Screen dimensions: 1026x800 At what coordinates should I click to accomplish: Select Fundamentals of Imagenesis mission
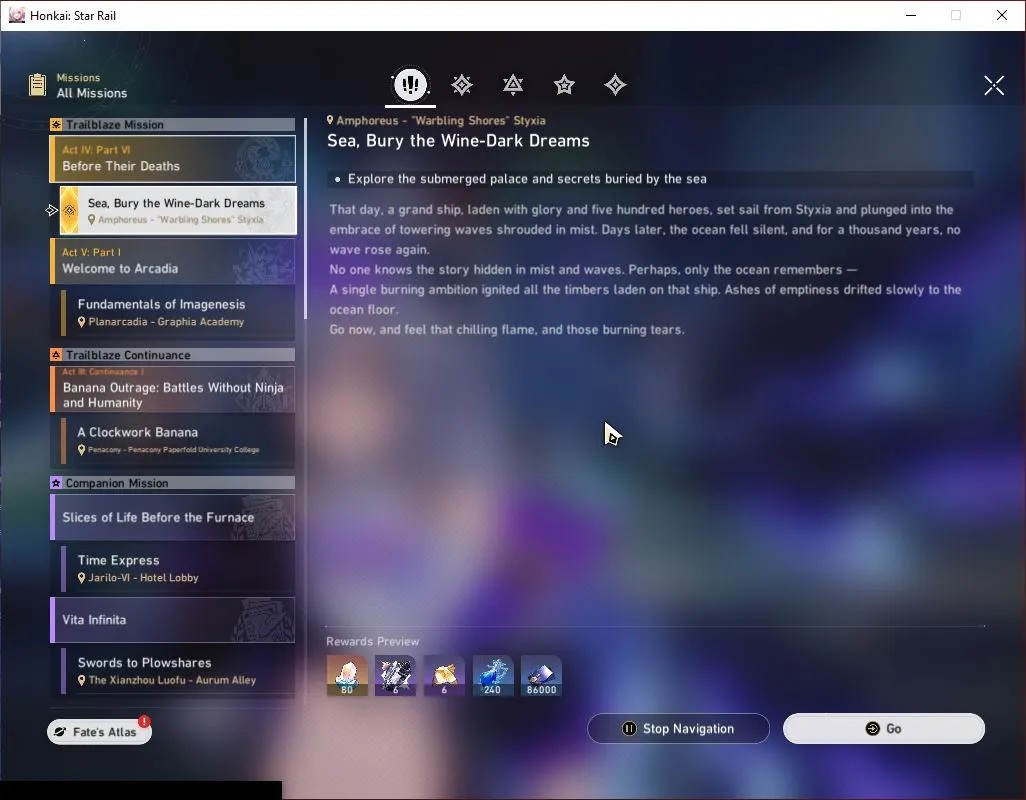pos(177,313)
